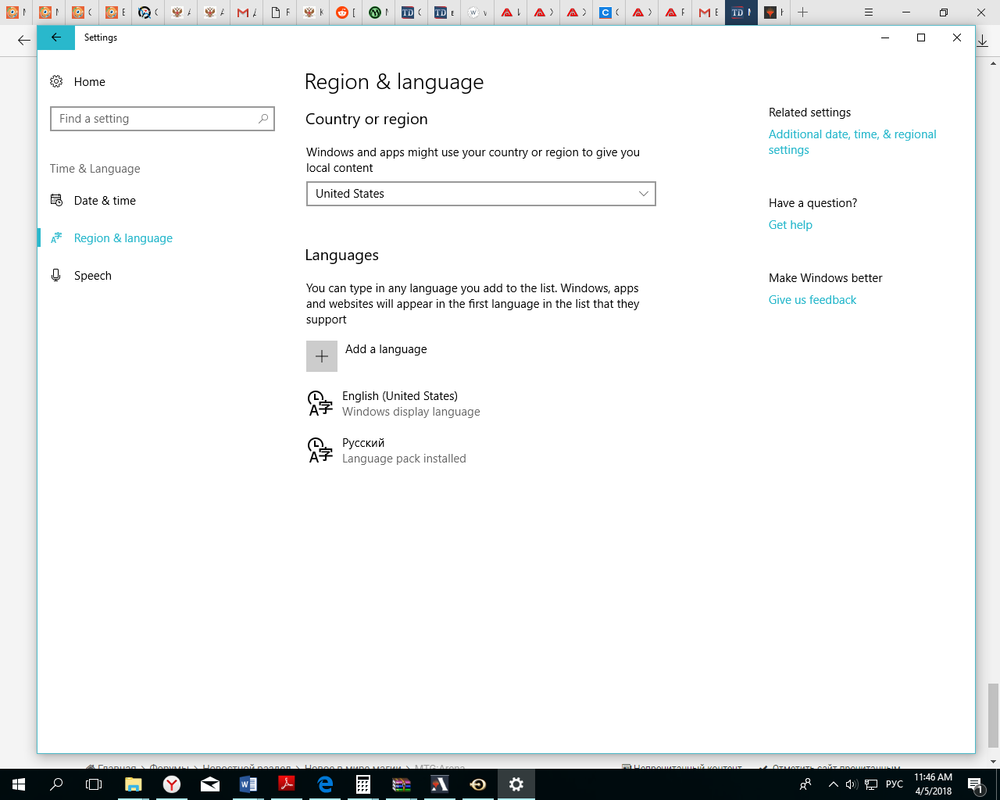
Task: Click the English (United States) language icon
Action: [x=319, y=403]
